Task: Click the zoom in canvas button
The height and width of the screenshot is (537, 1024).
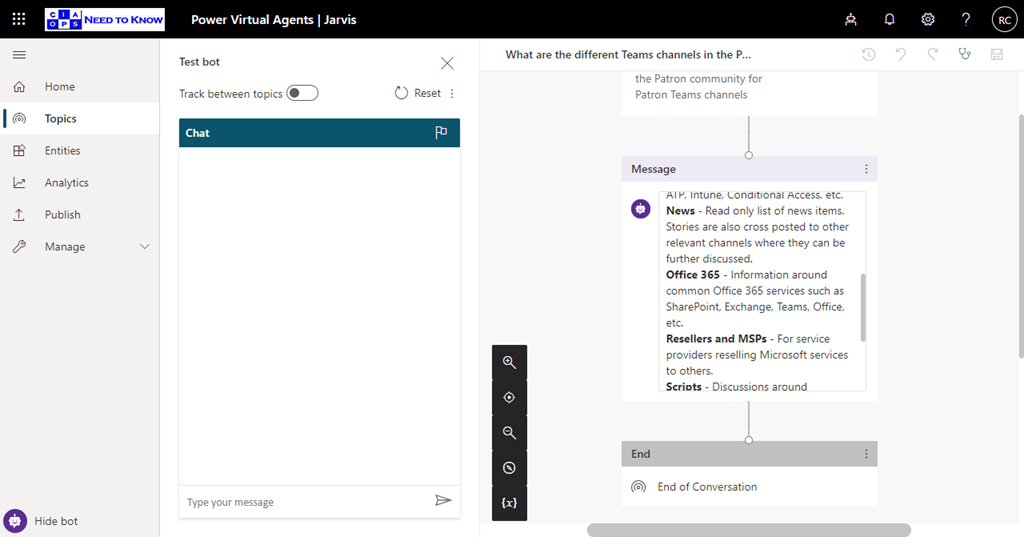Action: point(509,363)
